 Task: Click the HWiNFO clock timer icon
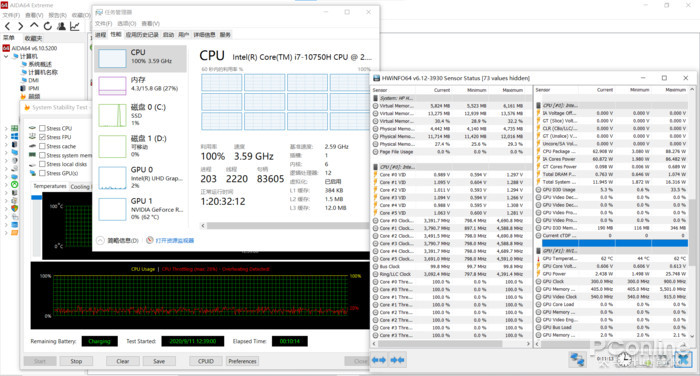click(625, 359)
